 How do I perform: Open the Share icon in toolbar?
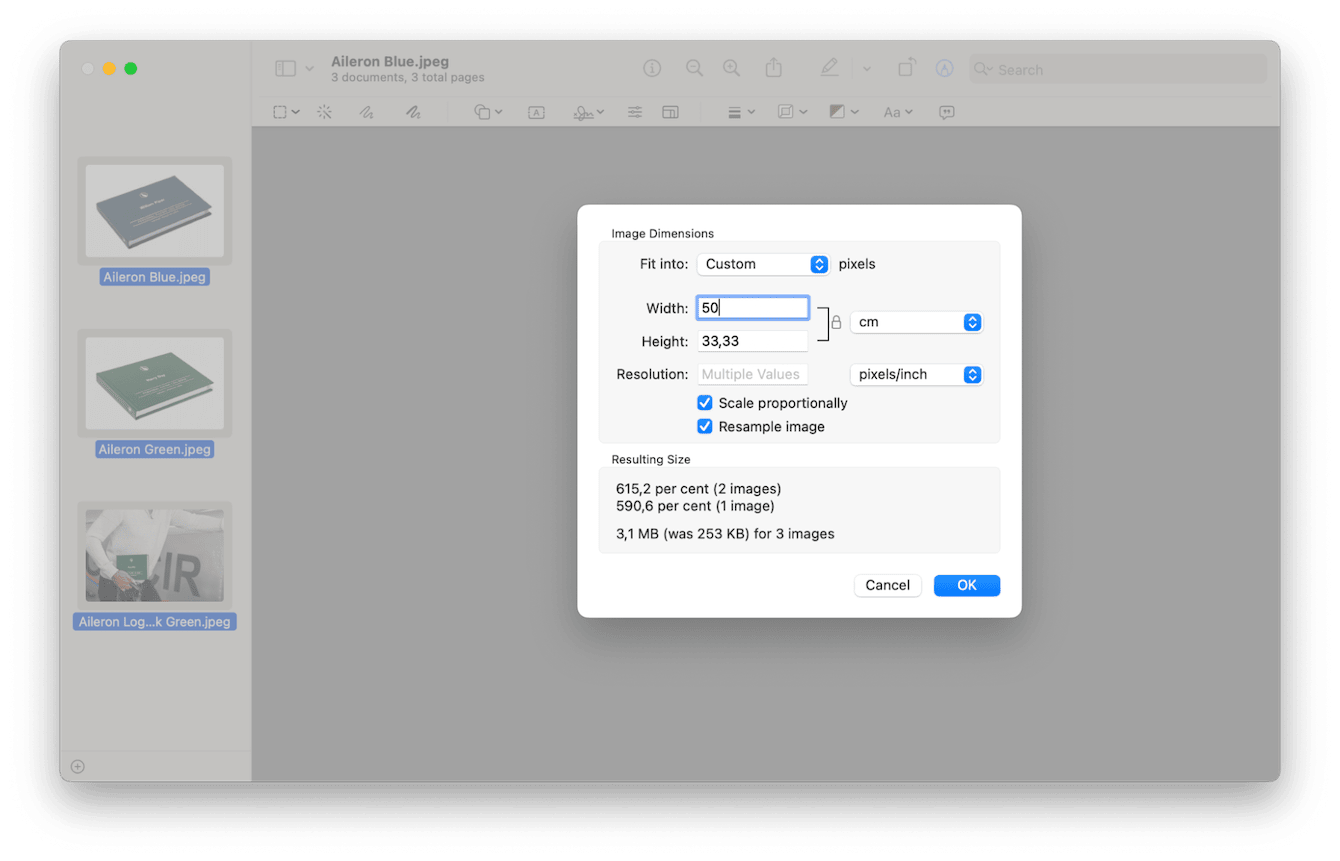[x=774, y=68]
